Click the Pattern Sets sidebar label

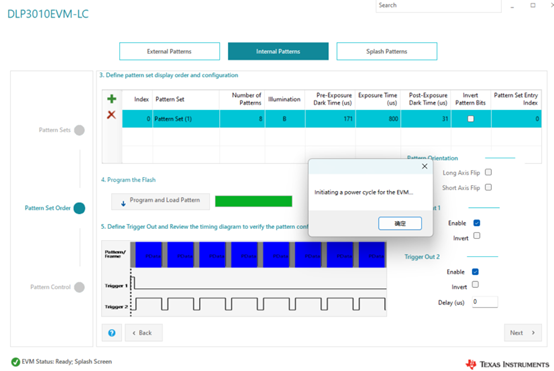click(55, 130)
